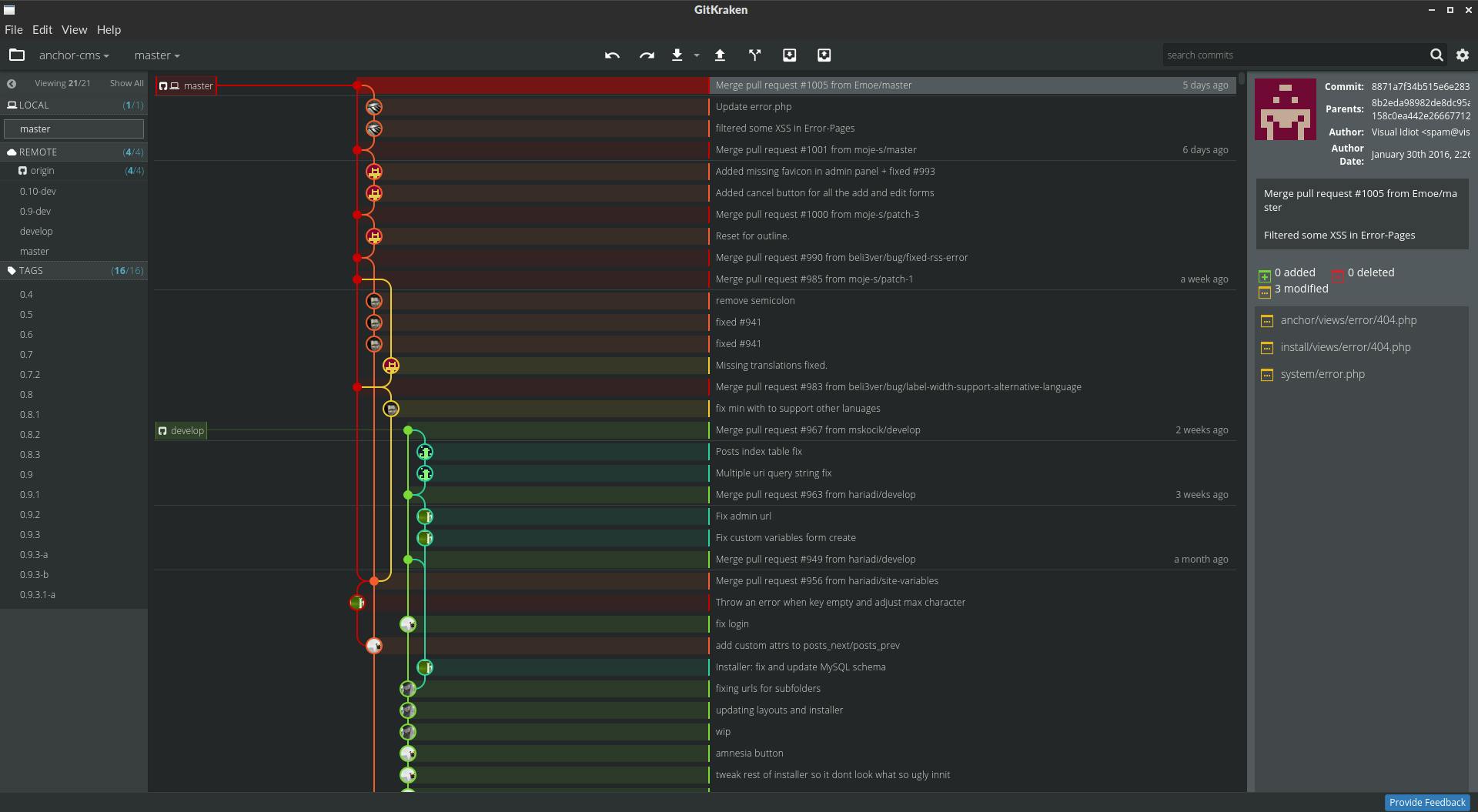Click the modified icon beside anchor/views/error/404.php
Screen dimensions: 1478x812
coord(1267,321)
